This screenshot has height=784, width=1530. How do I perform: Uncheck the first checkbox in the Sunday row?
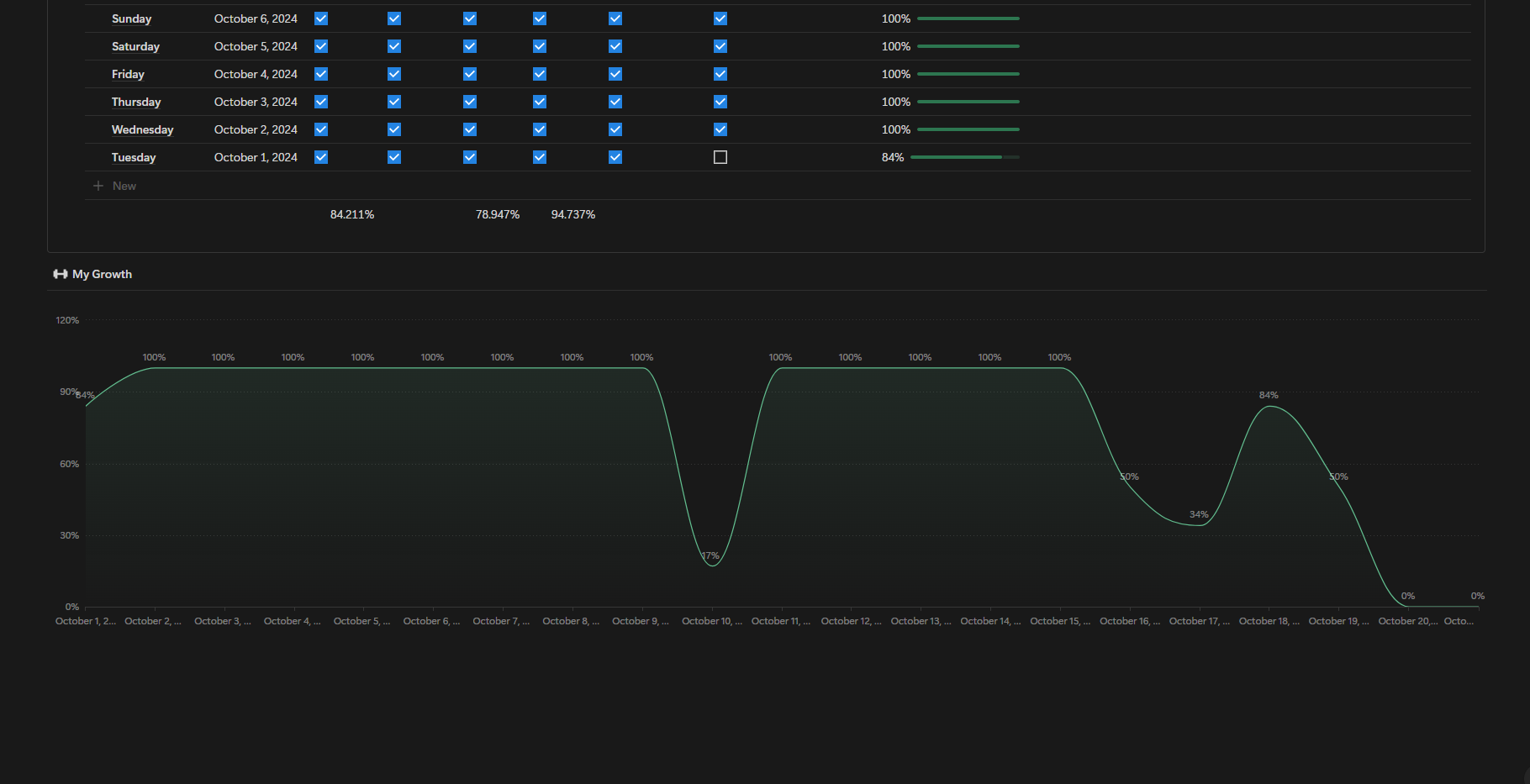coord(321,18)
